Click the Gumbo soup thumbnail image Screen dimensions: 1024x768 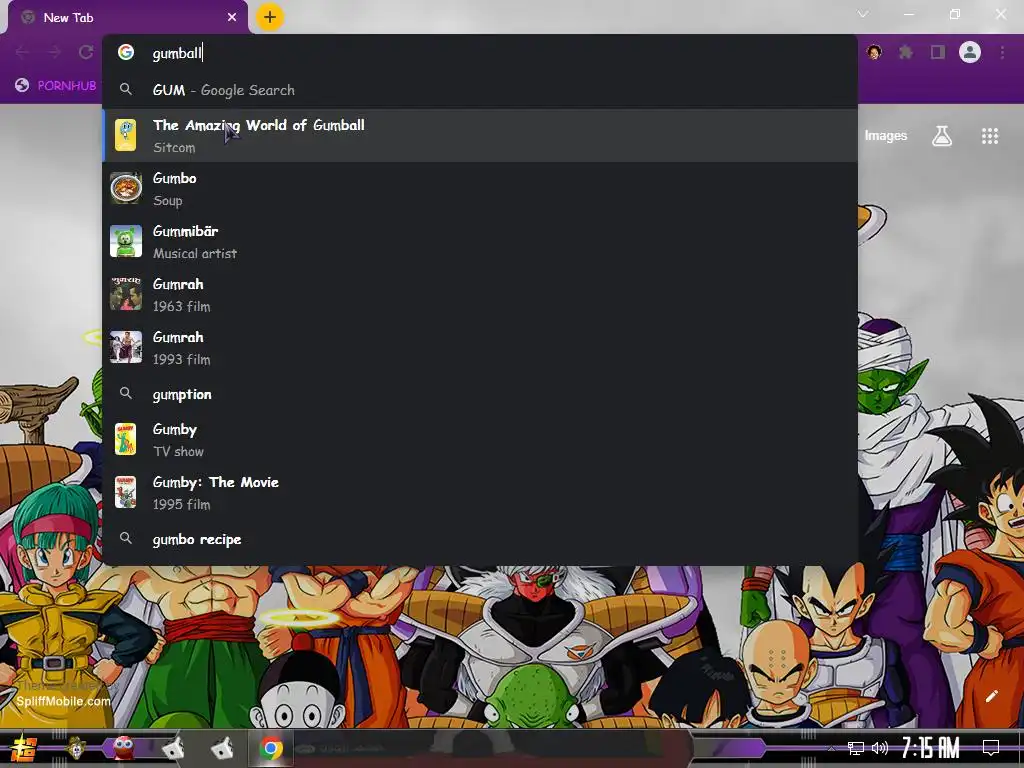[x=125, y=188]
